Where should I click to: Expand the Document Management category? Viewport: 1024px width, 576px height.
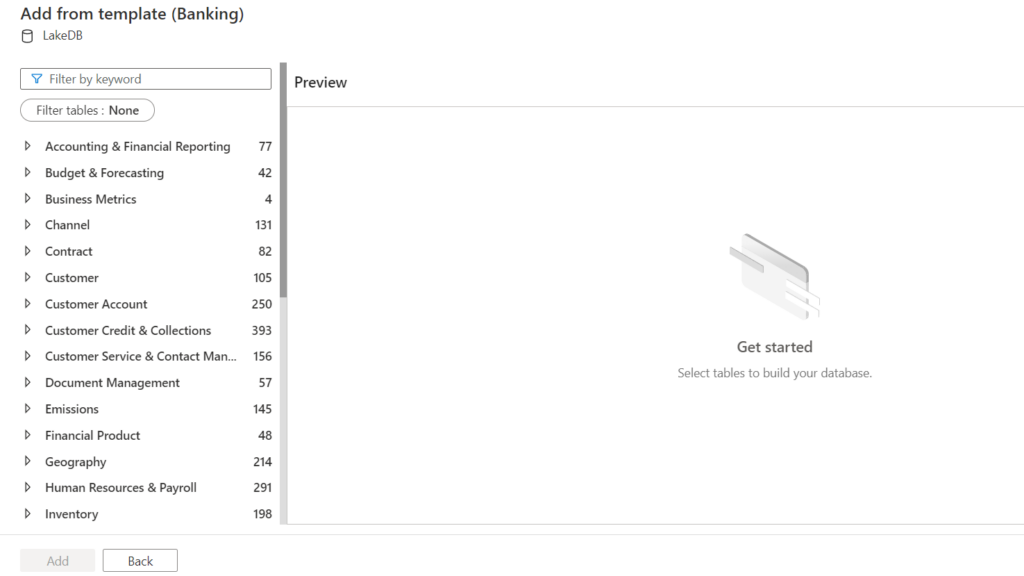27,382
